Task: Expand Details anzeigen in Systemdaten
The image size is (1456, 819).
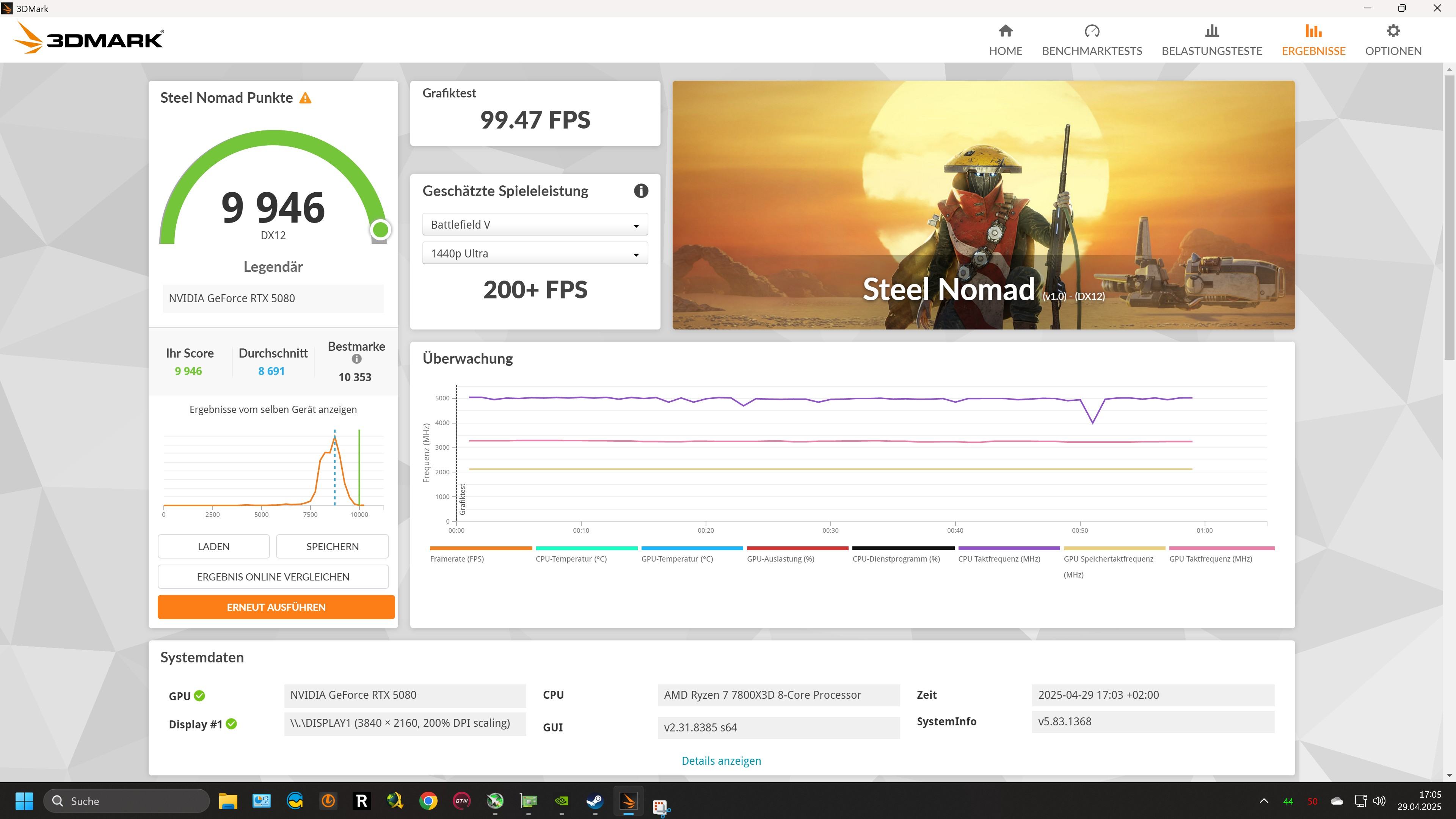Action: coord(721,761)
